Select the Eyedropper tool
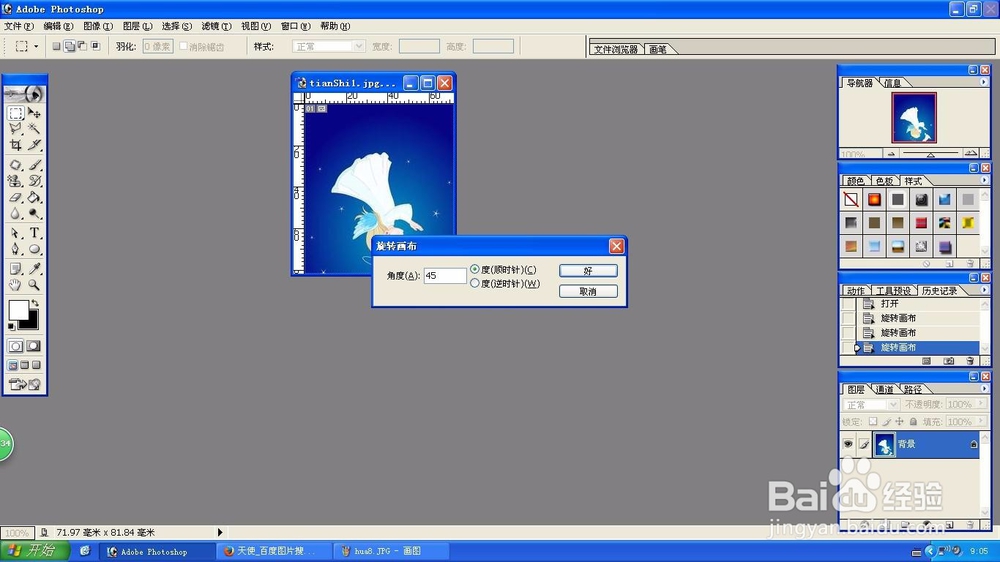Image resolution: width=1000 pixels, height=562 pixels. point(34,269)
